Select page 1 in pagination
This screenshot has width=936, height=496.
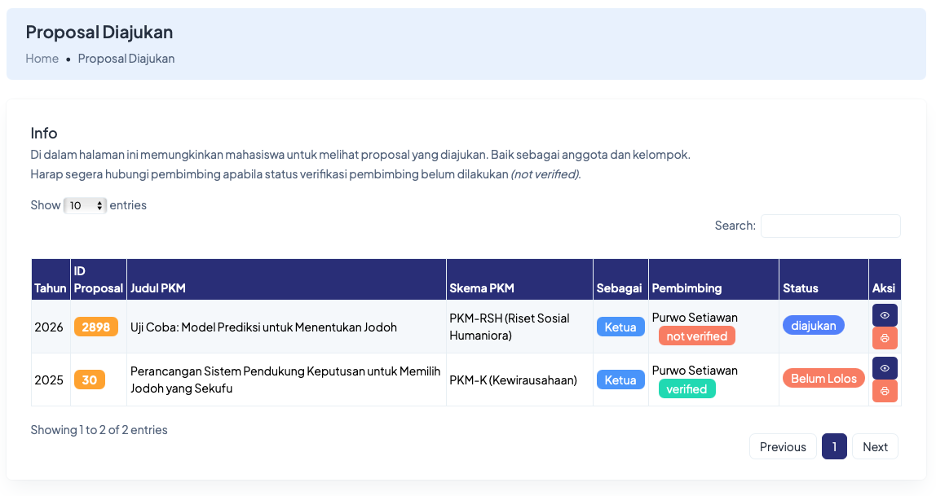[834, 446]
